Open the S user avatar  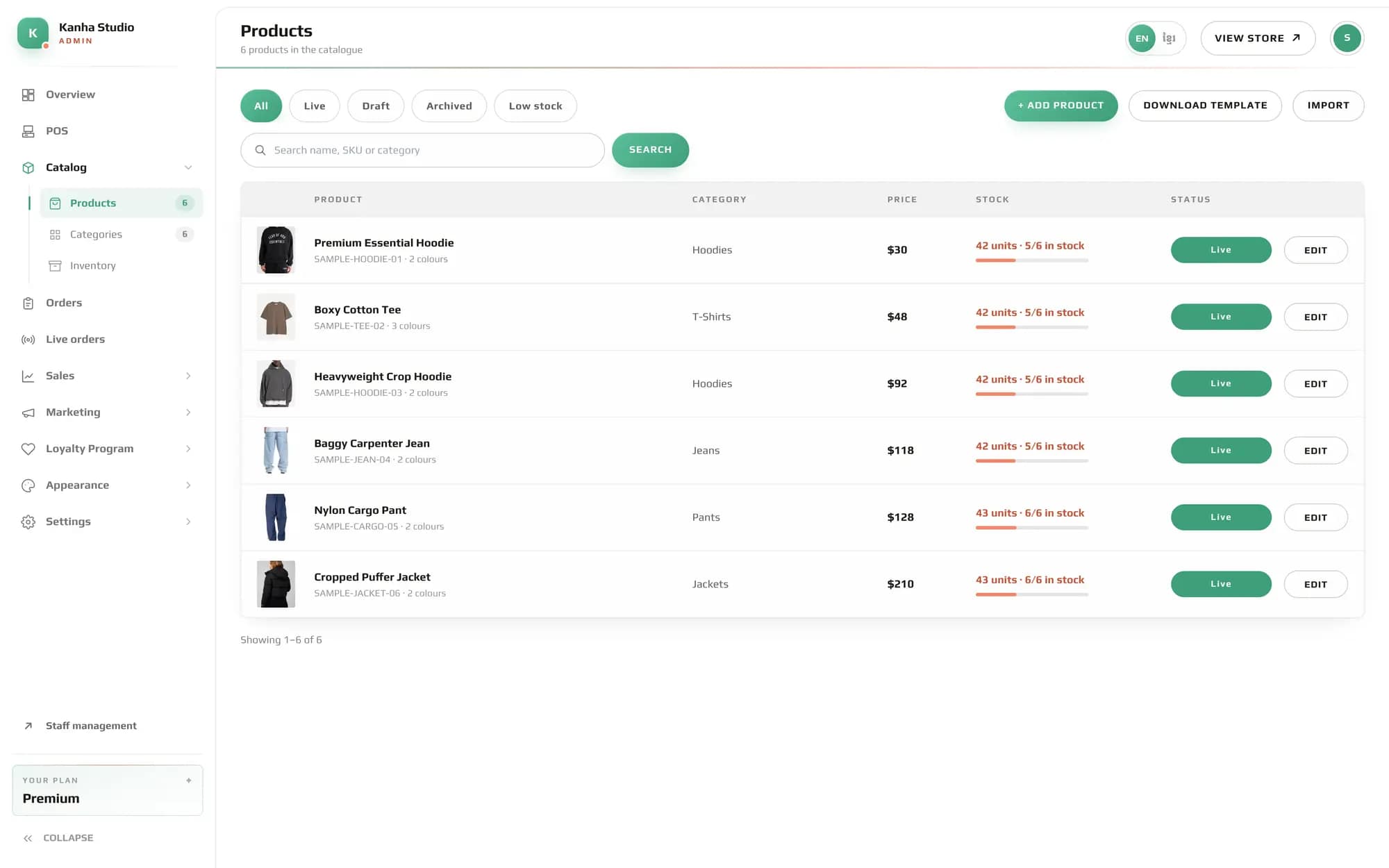1347,38
